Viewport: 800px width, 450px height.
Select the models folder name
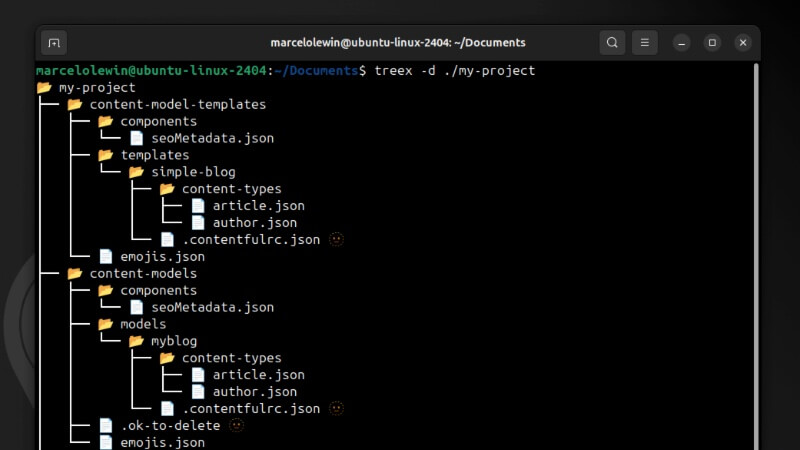143,324
